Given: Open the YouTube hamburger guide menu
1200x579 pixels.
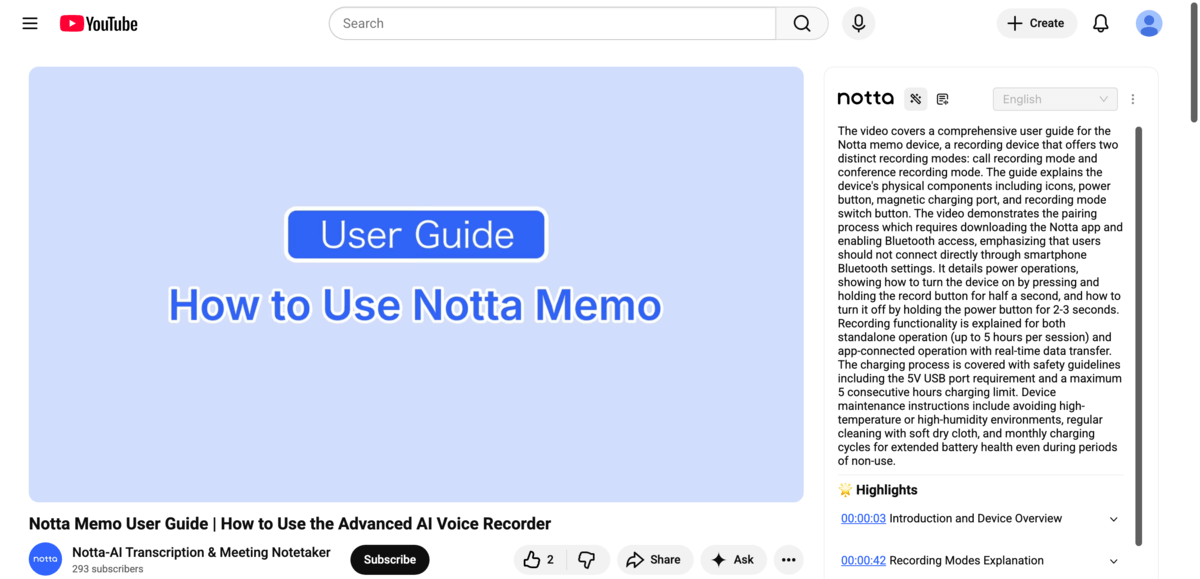Looking at the screenshot, I should tap(30, 23).
